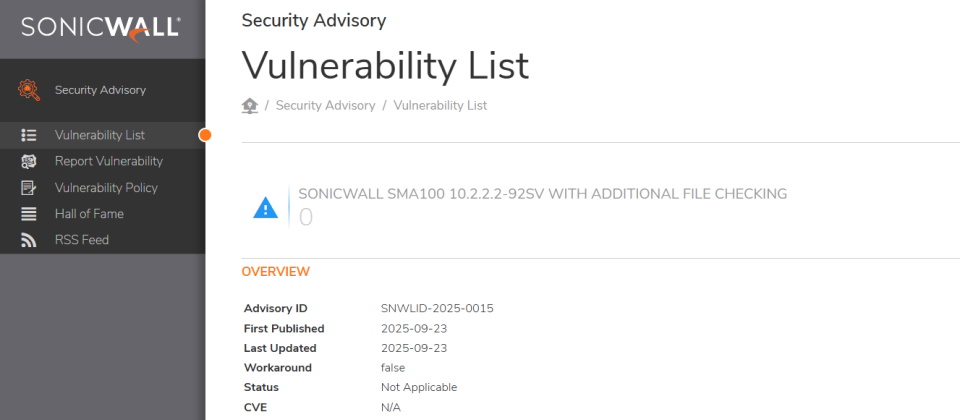Click the RSS Feed icon in sidebar

[29, 240]
